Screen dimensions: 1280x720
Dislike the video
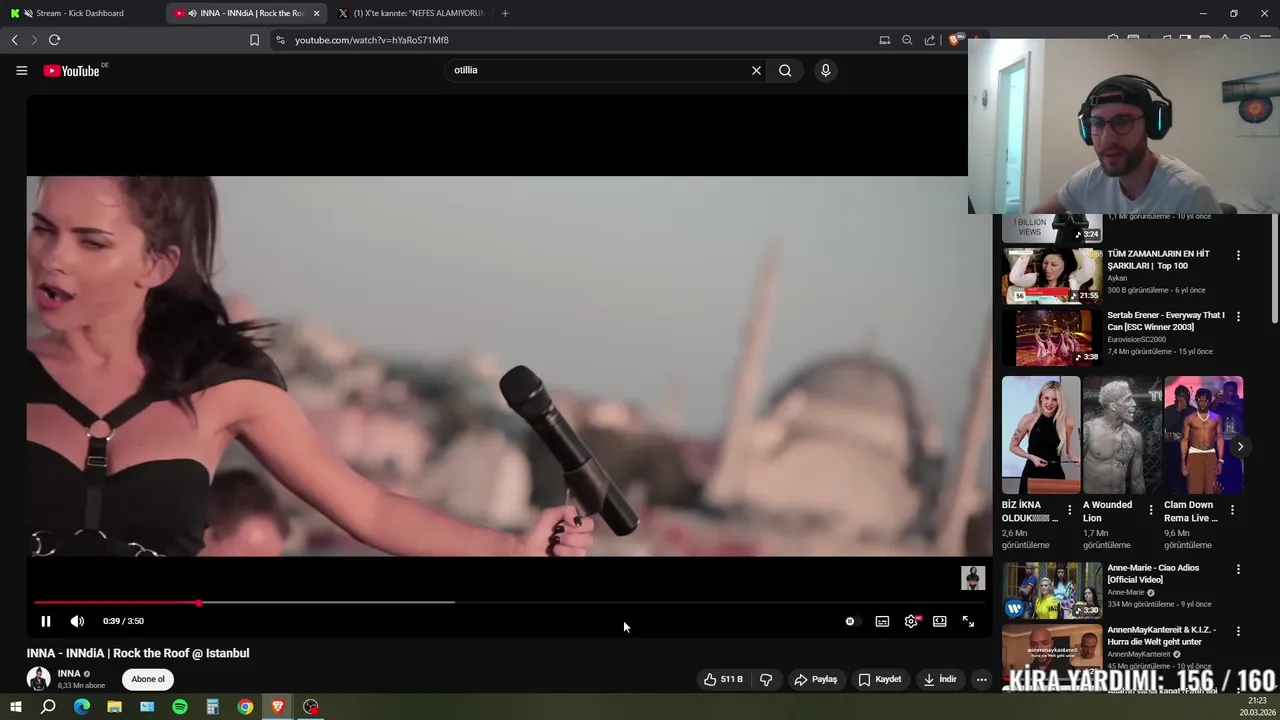(766, 679)
